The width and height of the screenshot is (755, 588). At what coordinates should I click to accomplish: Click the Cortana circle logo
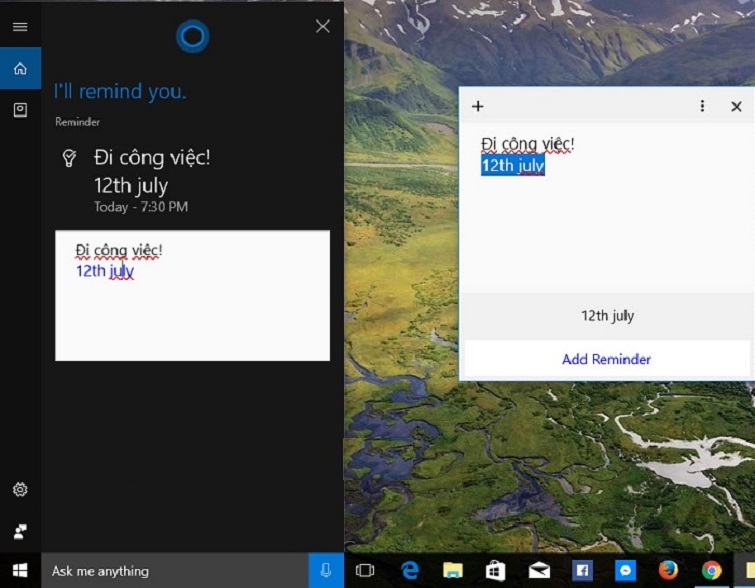[192, 37]
